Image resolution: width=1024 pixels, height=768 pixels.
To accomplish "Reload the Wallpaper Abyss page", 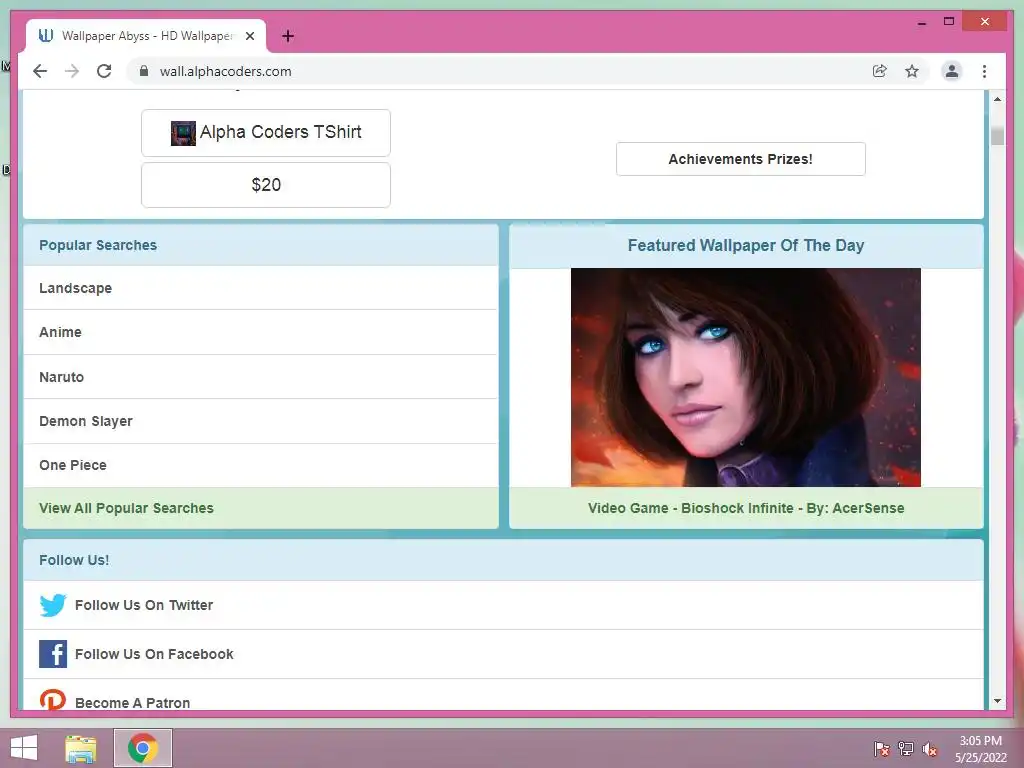I will [104, 71].
